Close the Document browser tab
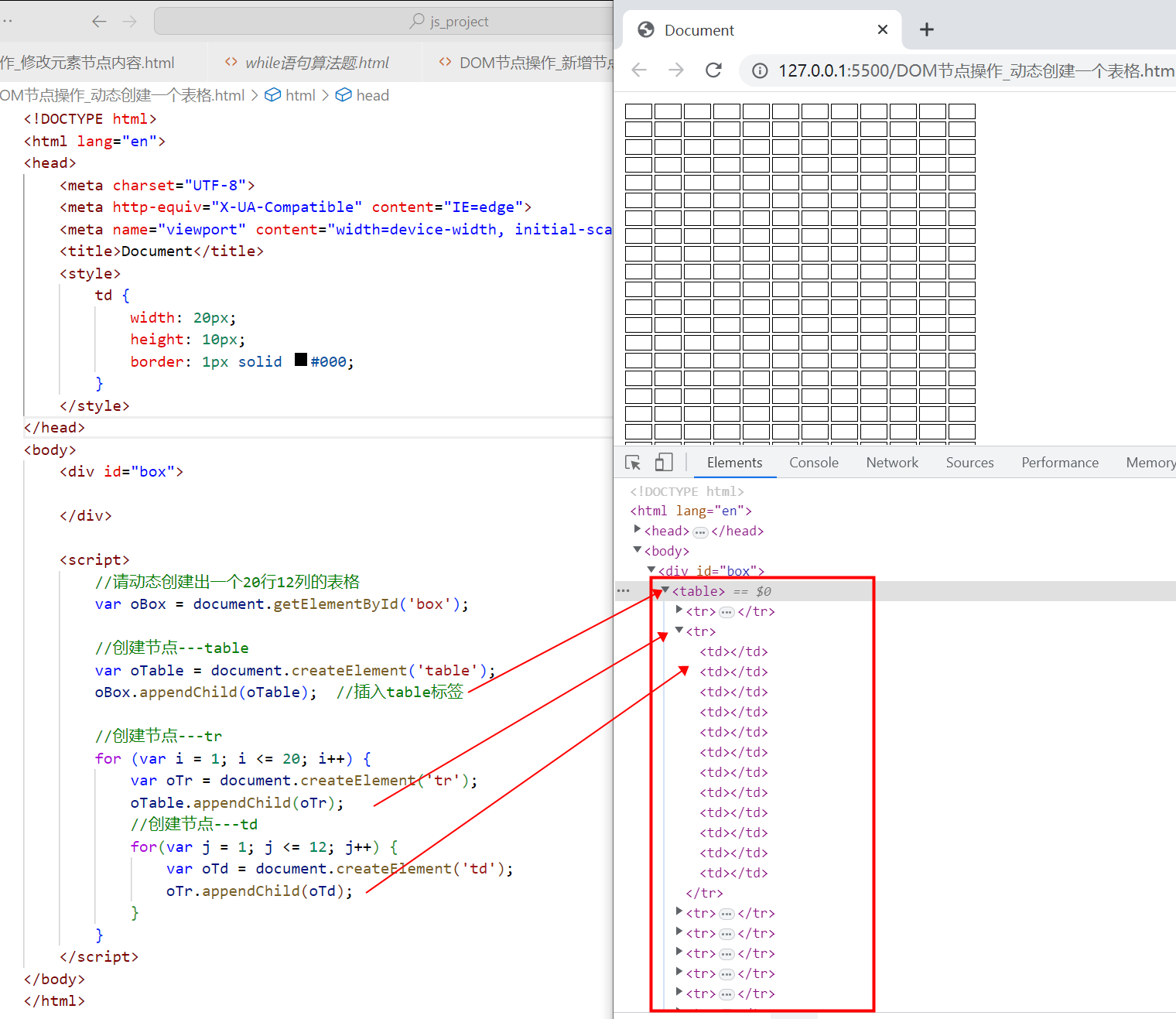 point(883,29)
